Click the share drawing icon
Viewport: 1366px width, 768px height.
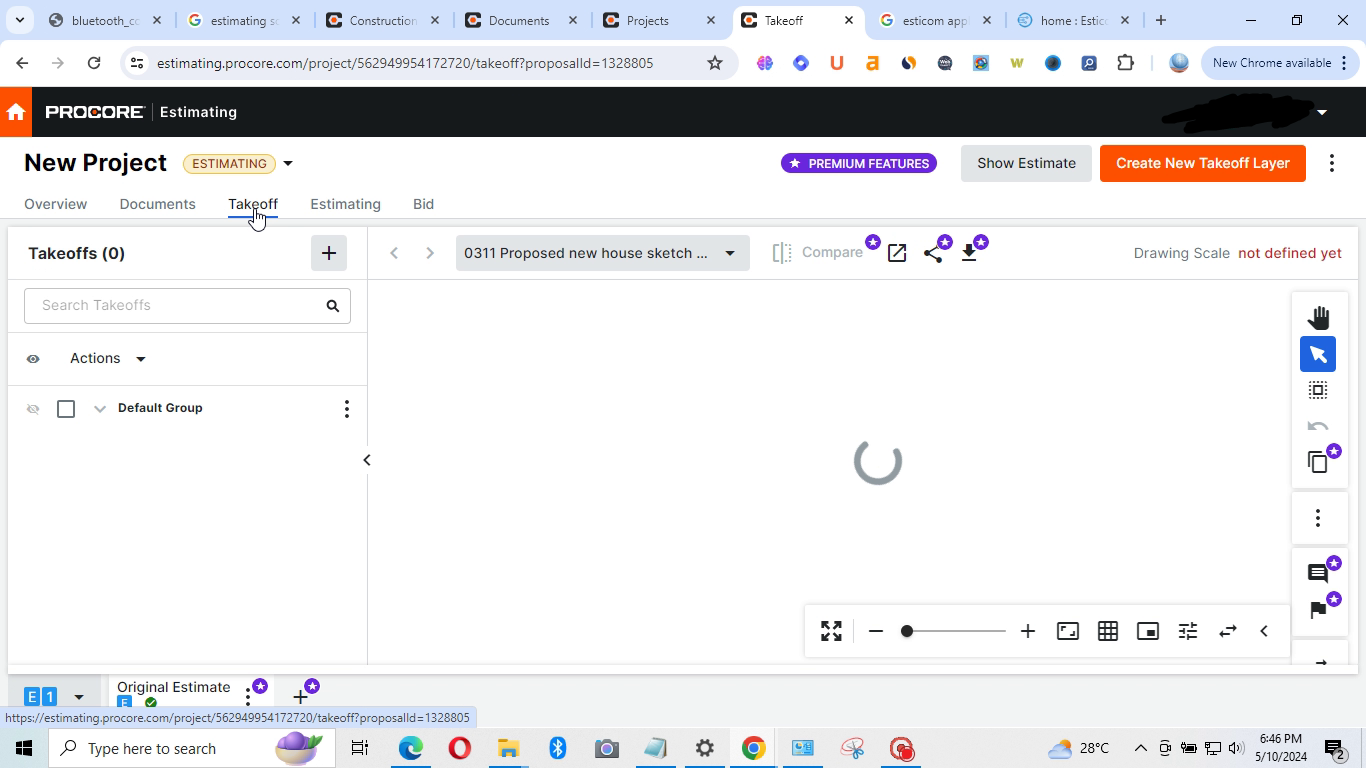[x=933, y=253]
